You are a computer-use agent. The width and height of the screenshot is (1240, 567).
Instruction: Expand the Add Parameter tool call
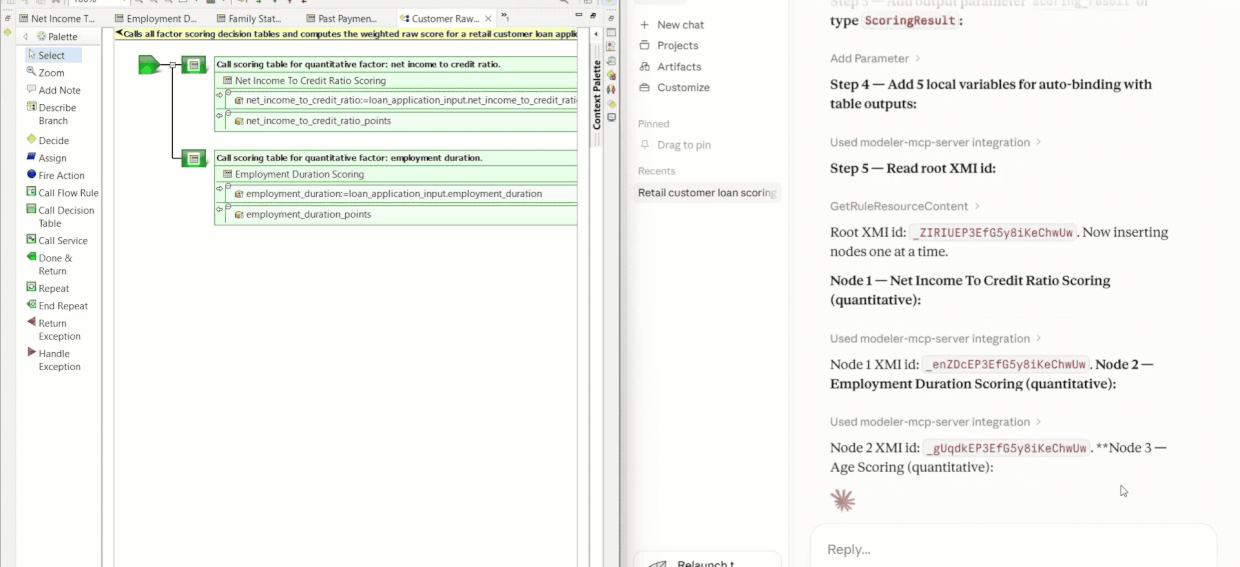(x=875, y=58)
